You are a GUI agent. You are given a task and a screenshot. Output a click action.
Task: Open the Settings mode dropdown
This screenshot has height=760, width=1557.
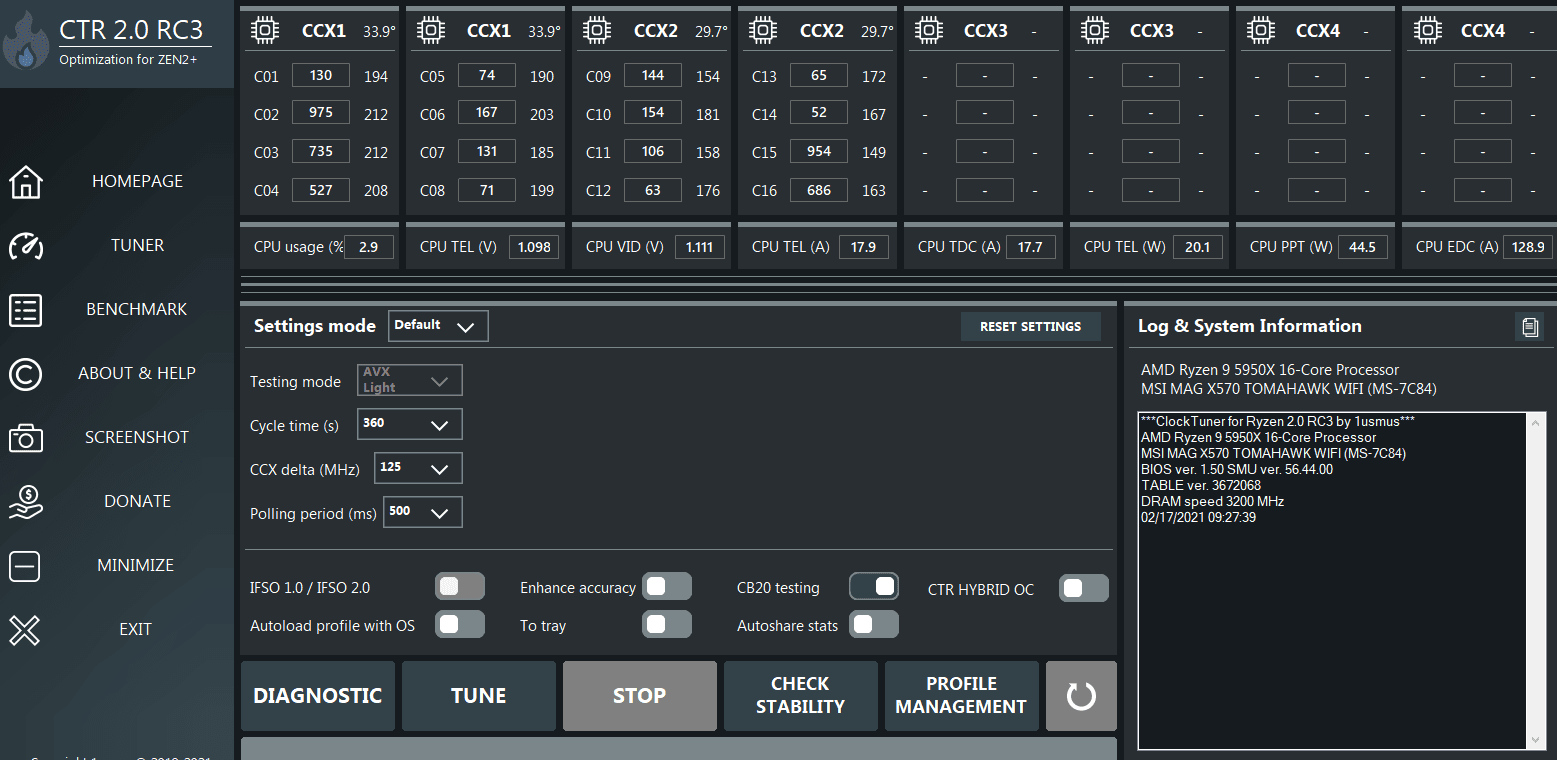tap(438, 326)
